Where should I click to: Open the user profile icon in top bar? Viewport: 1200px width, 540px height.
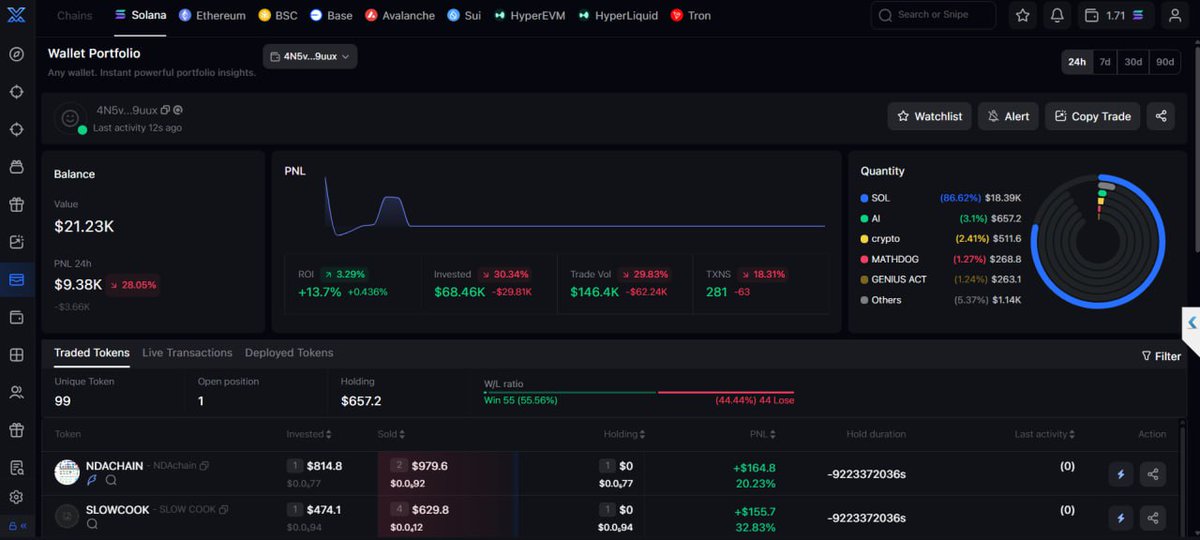click(1175, 16)
